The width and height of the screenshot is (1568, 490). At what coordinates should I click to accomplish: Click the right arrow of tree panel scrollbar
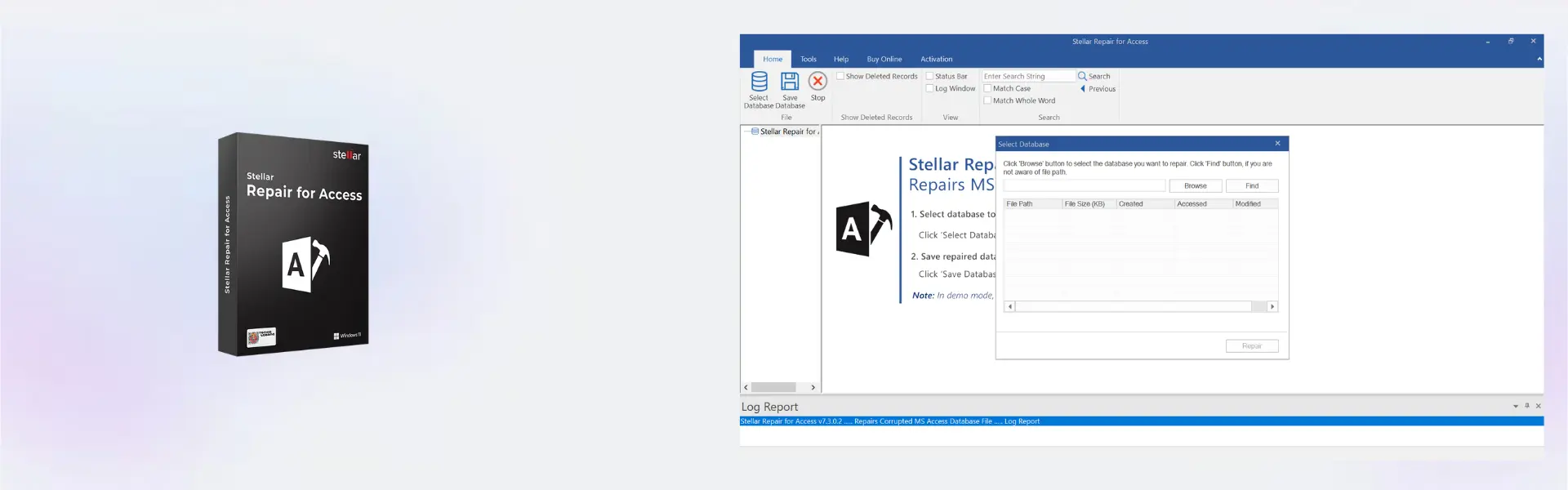point(813,387)
